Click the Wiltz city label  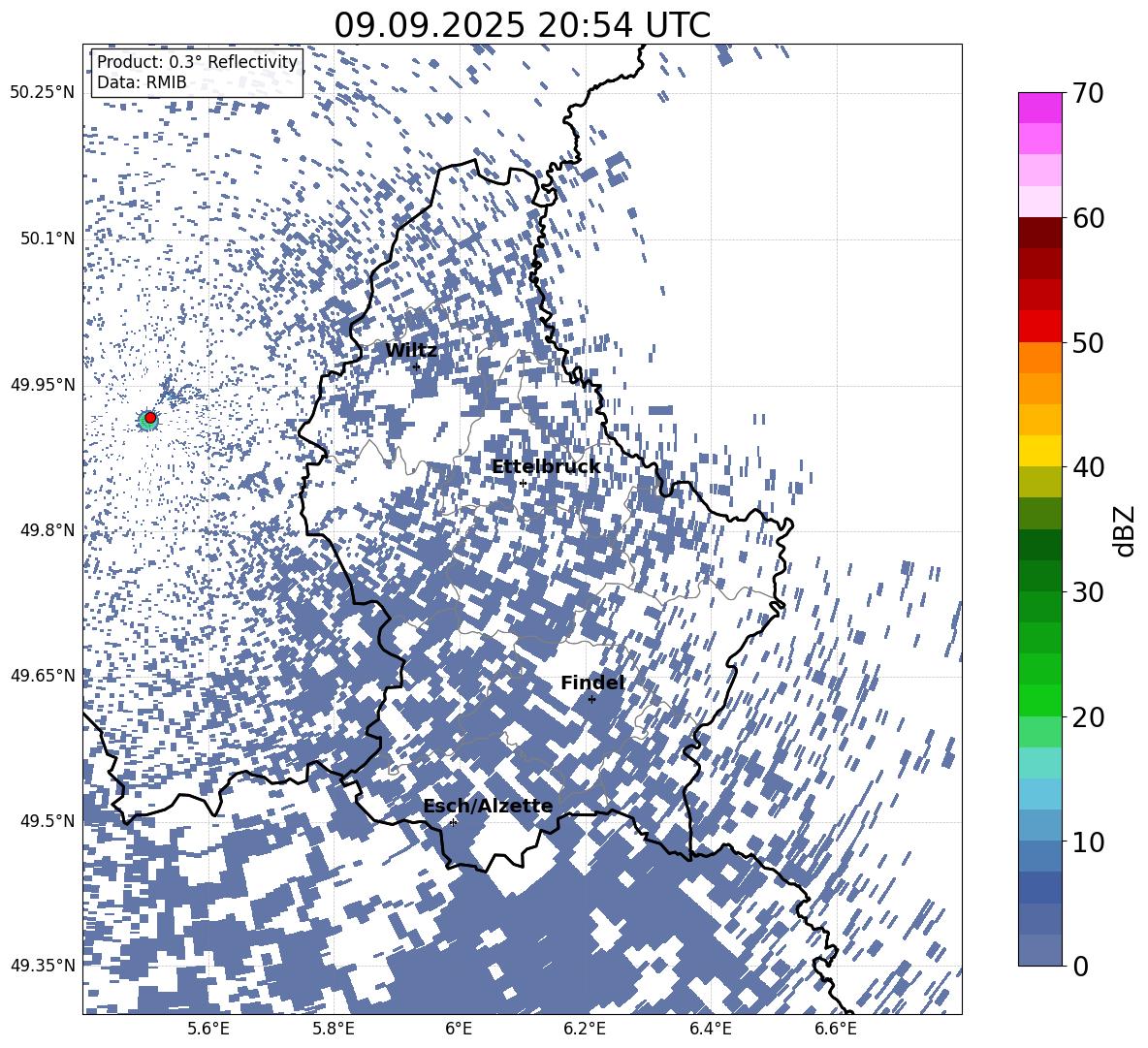411,351
